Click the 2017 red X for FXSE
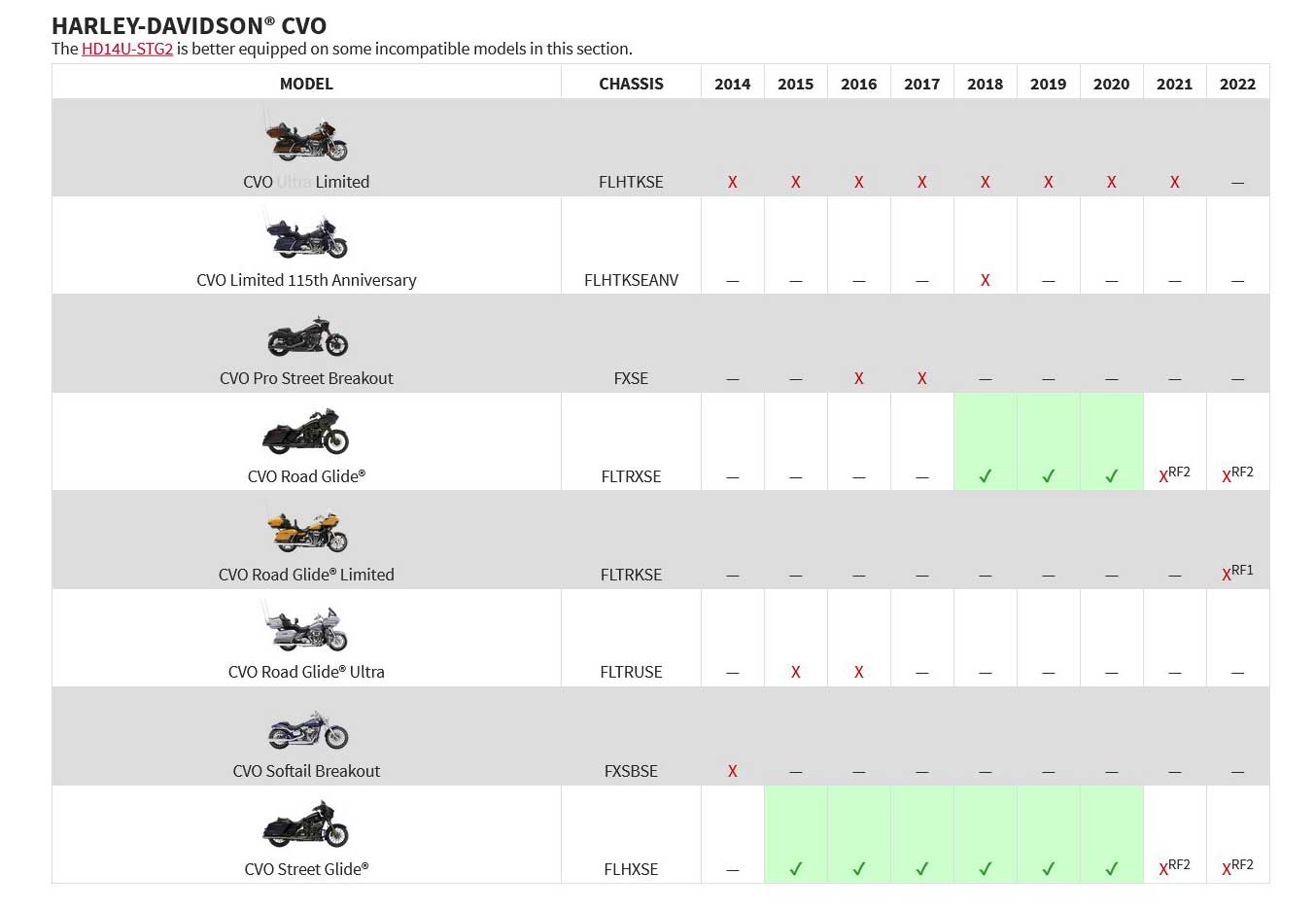 tap(922, 378)
